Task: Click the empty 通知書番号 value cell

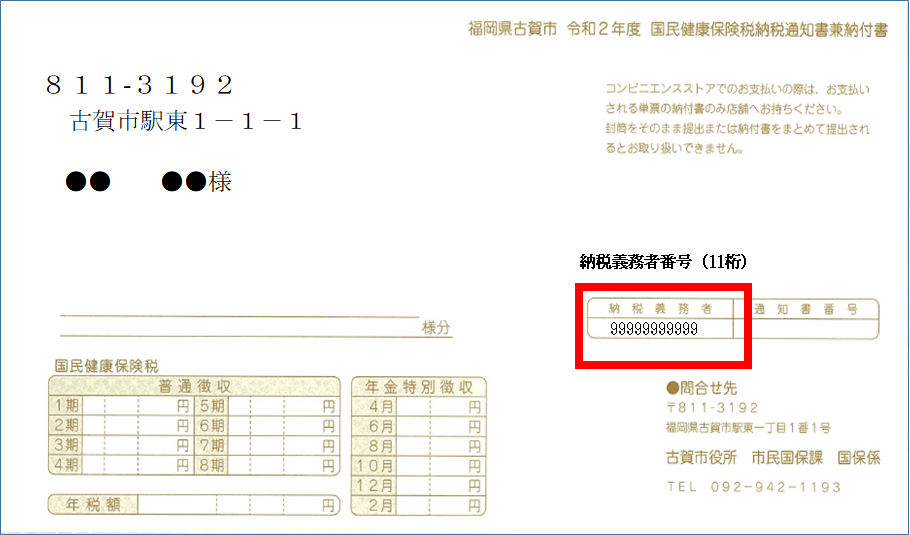Action: click(806, 328)
